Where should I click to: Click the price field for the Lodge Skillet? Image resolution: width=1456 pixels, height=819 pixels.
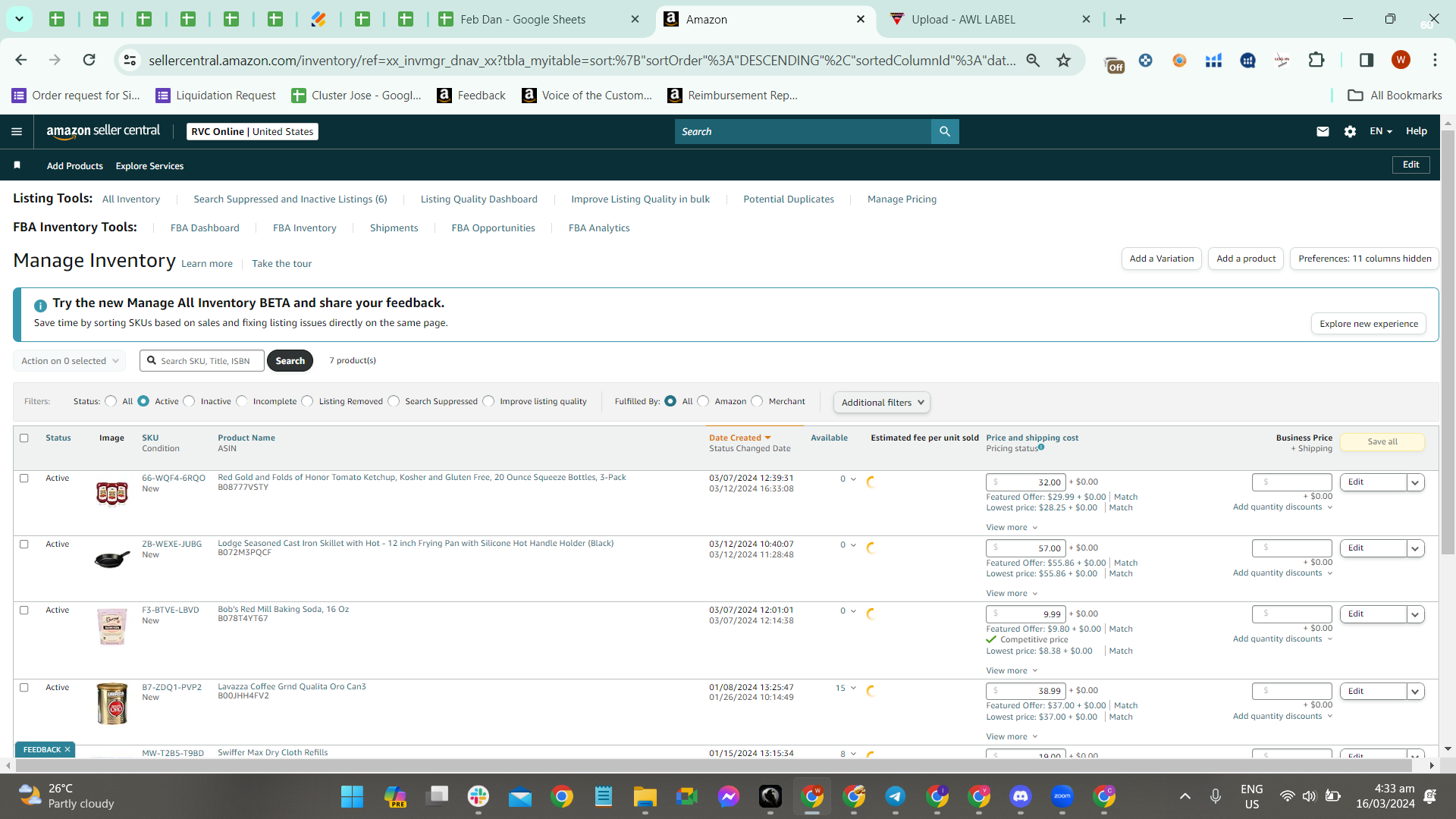pyautogui.click(x=1026, y=548)
